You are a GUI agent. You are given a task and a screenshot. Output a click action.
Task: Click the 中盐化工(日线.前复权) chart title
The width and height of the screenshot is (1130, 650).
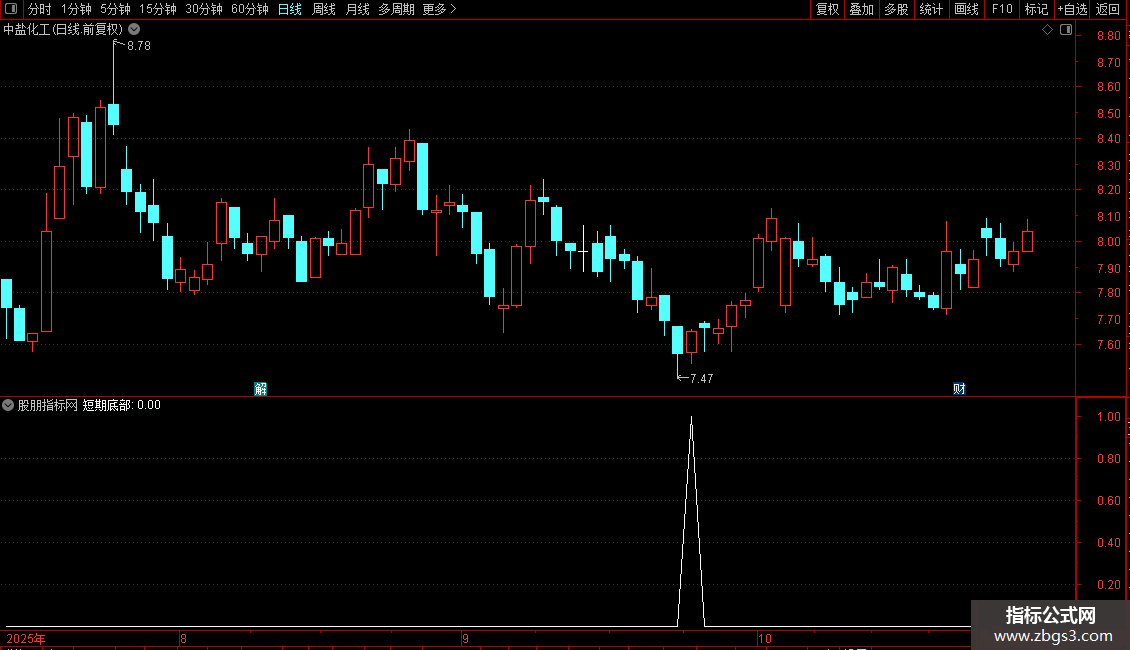pos(63,30)
